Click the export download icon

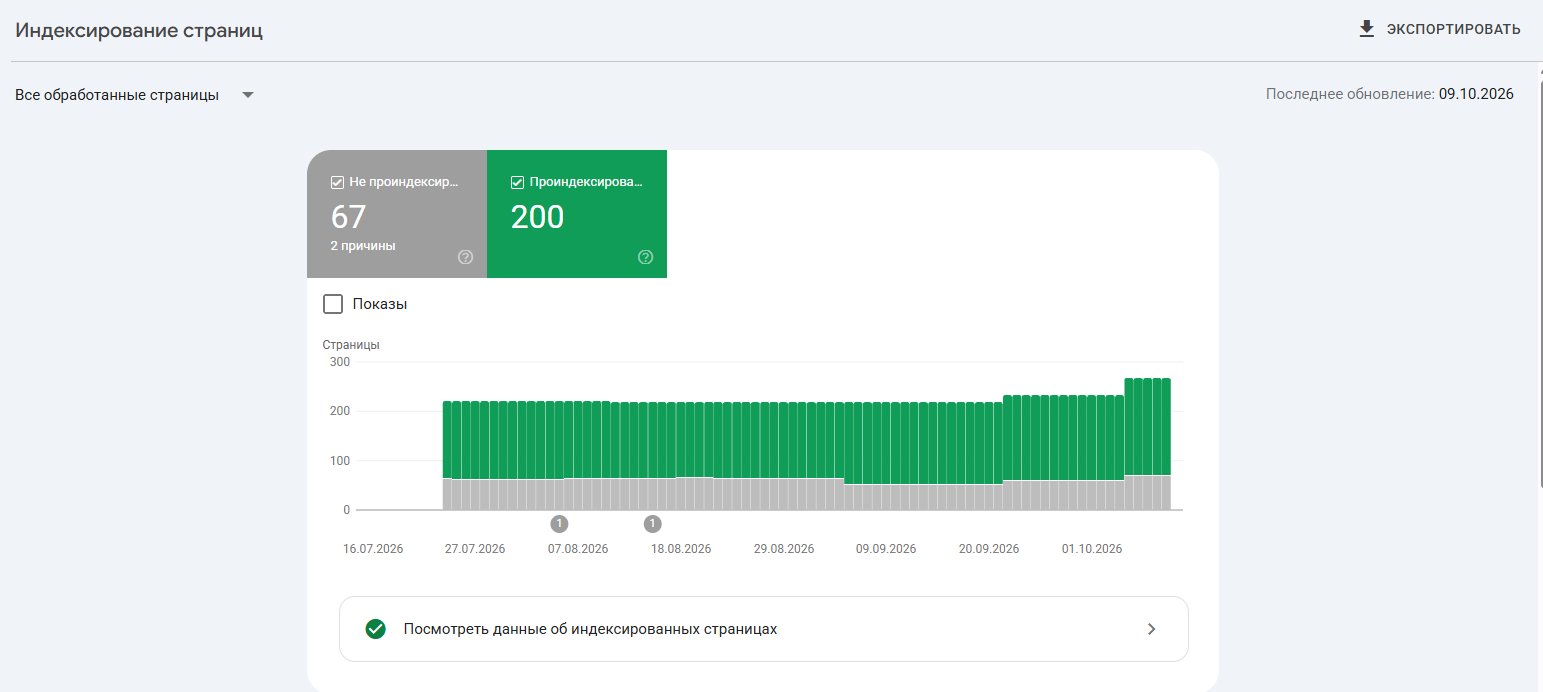point(1367,29)
